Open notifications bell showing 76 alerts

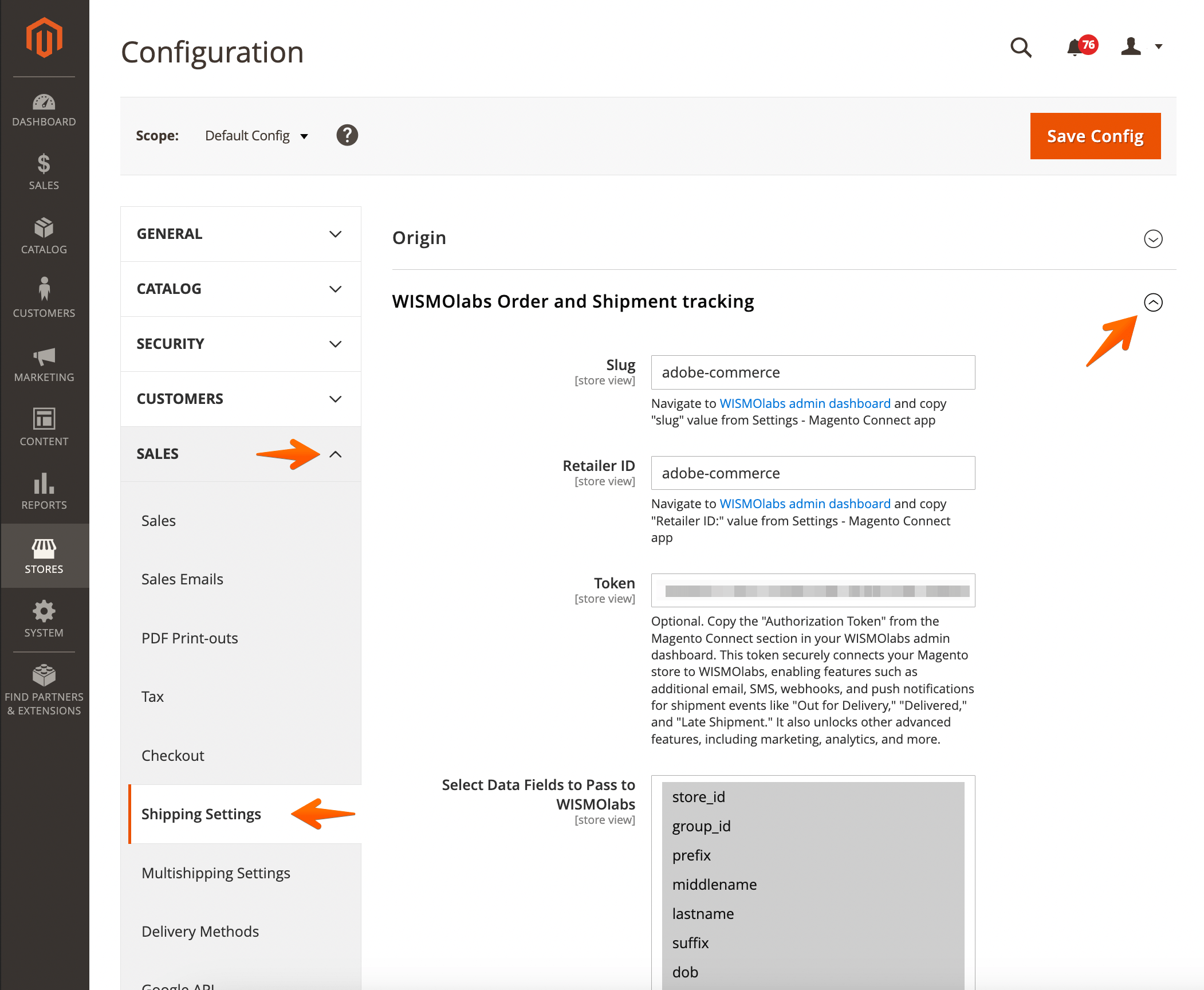click(1073, 48)
